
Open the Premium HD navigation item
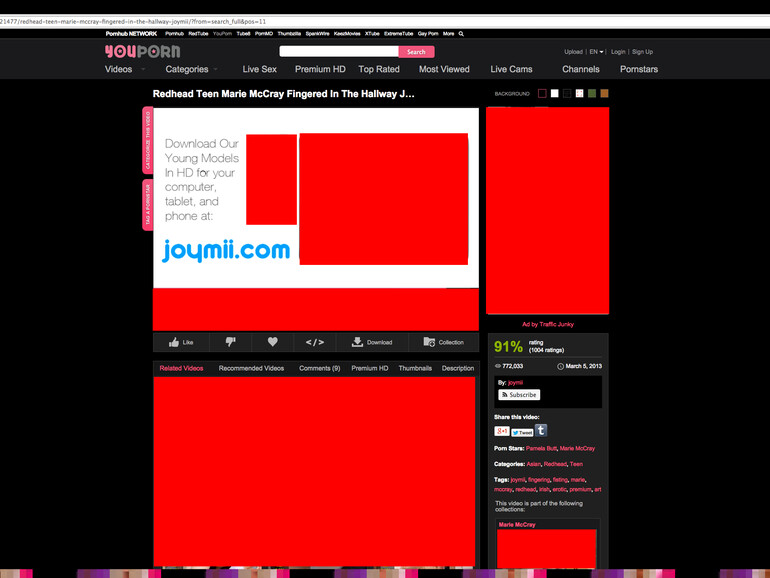[320, 69]
